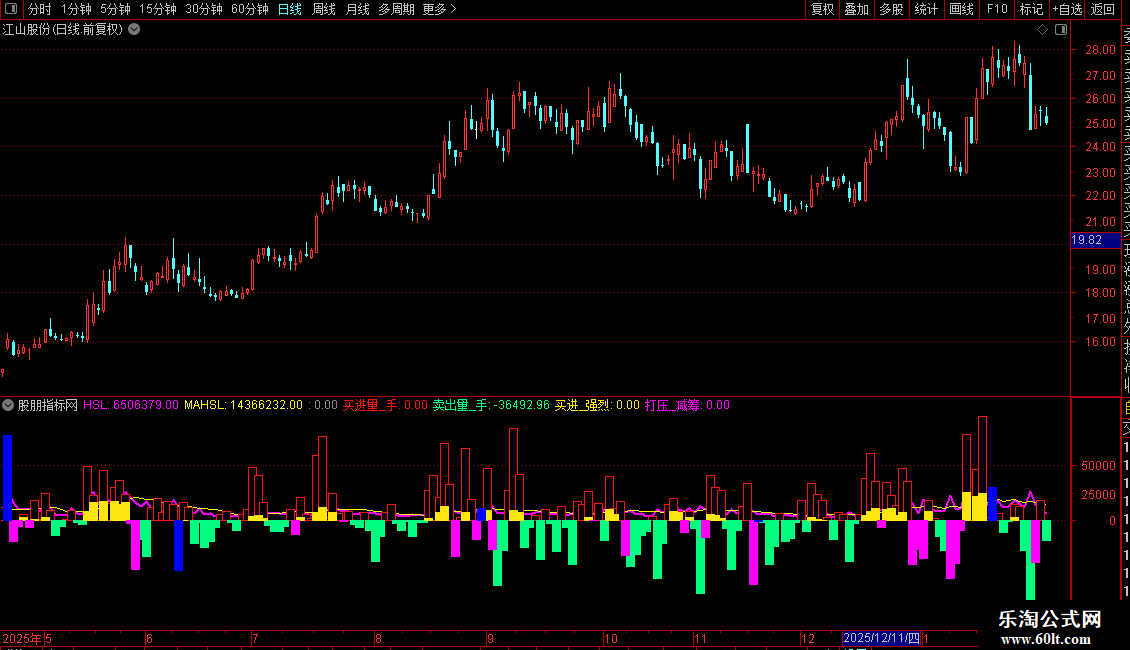The image size is (1130, 650).
Task: Click the HSL: 6506379.00 value
Action: (130, 405)
